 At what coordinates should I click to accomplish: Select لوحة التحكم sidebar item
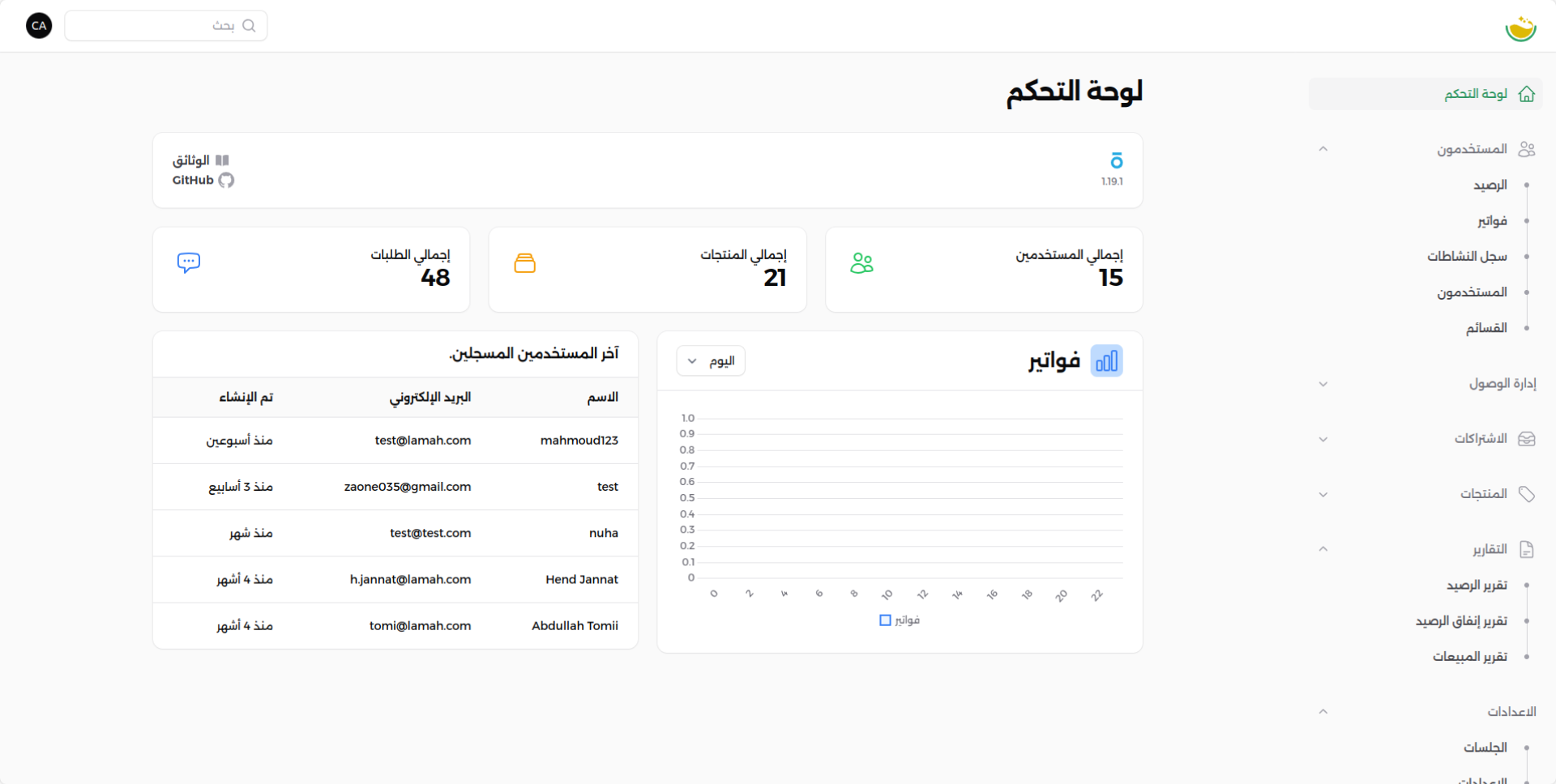pos(1425,94)
